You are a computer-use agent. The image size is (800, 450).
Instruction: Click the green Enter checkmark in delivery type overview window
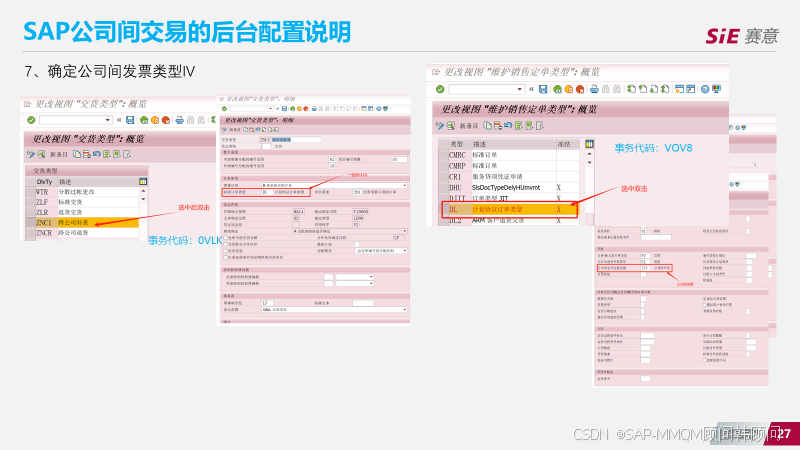point(31,120)
